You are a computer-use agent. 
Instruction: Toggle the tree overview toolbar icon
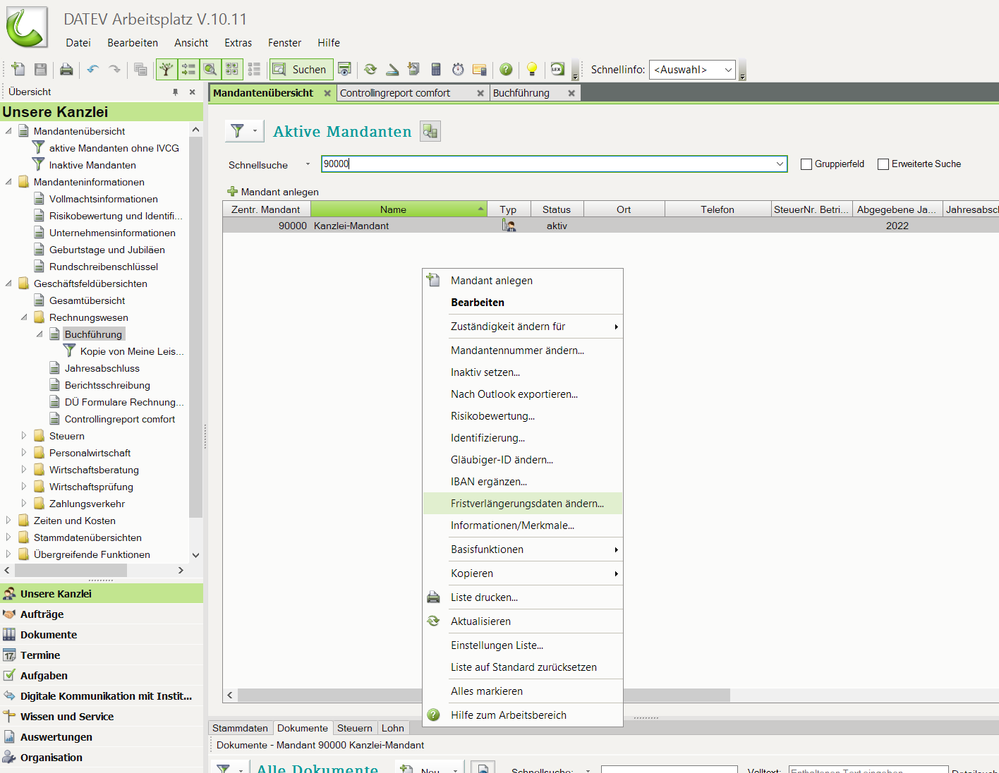[166, 69]
